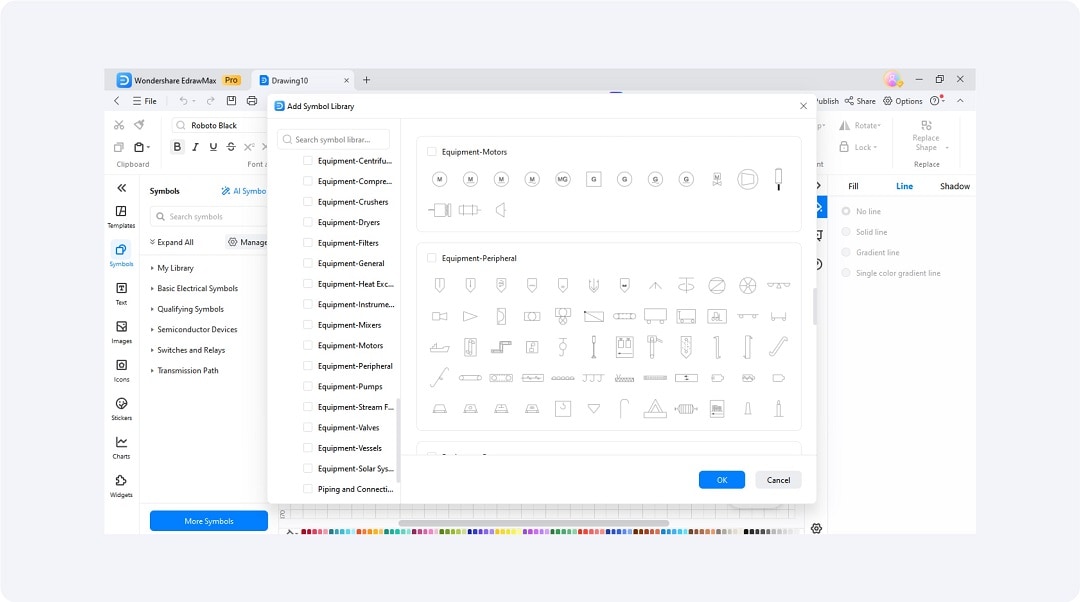This screenshot has width=1080, height=602.
Task: Toggle Strikethrough text formatting
Action: click(x=231, y=147)
